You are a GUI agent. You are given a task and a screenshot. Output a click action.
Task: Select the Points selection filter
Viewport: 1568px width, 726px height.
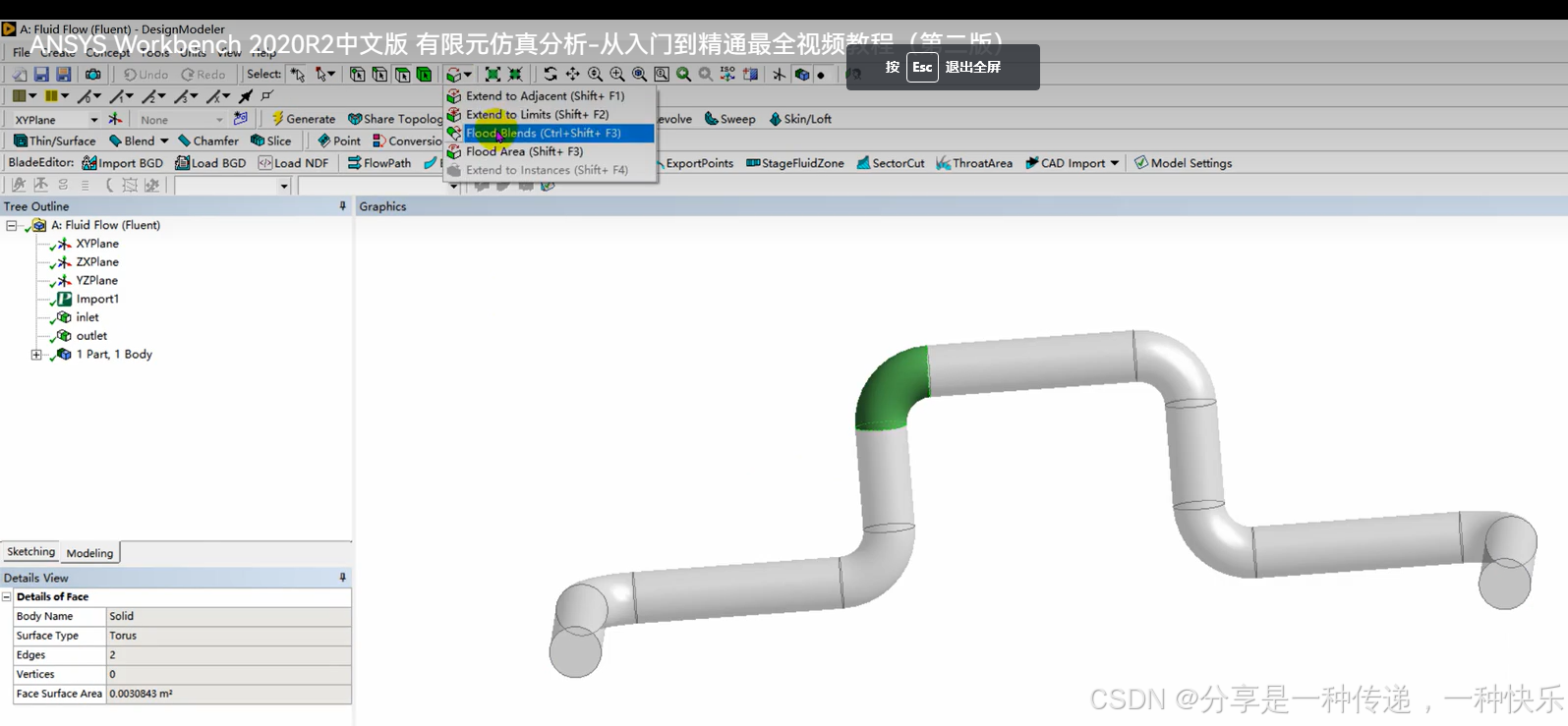(358, 74)
